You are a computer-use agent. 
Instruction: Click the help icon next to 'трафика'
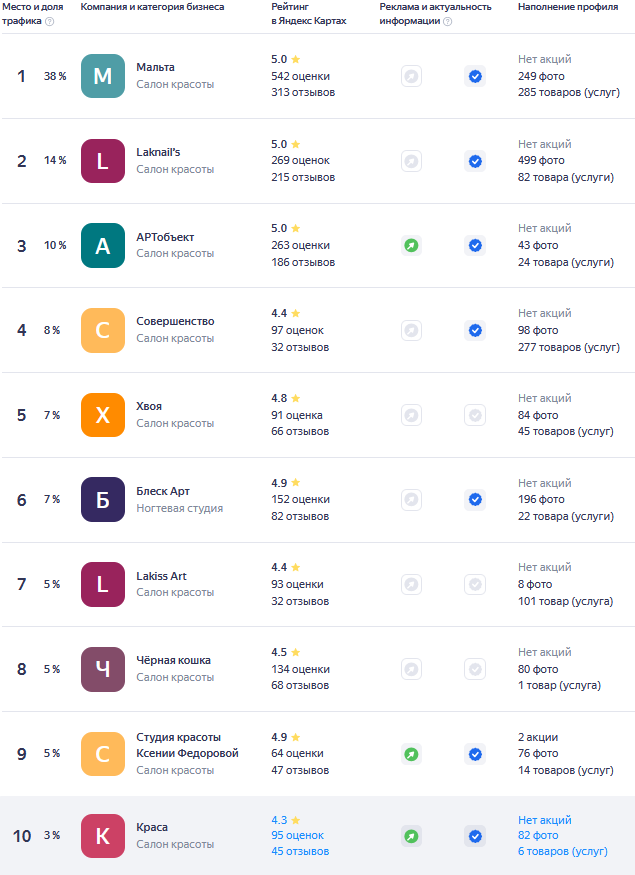(49, 21)
